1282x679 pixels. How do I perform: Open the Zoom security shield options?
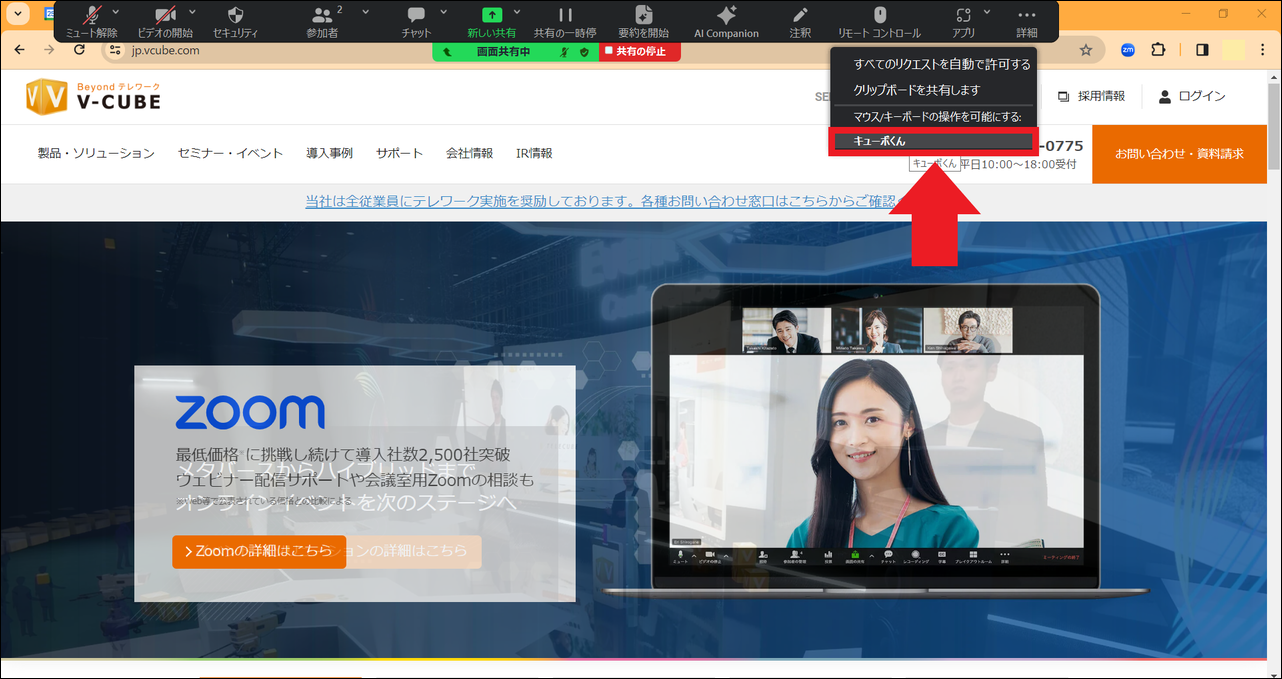(x=235, y=21)
